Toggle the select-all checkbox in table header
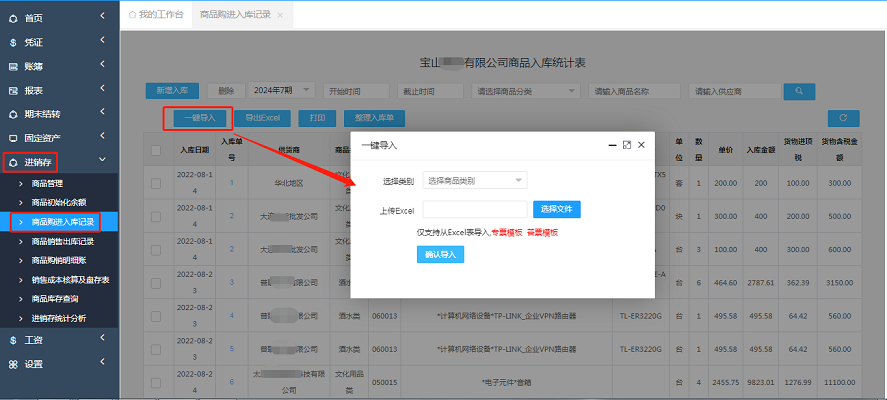This screenshot has width=887, height=400. (156, 150)
